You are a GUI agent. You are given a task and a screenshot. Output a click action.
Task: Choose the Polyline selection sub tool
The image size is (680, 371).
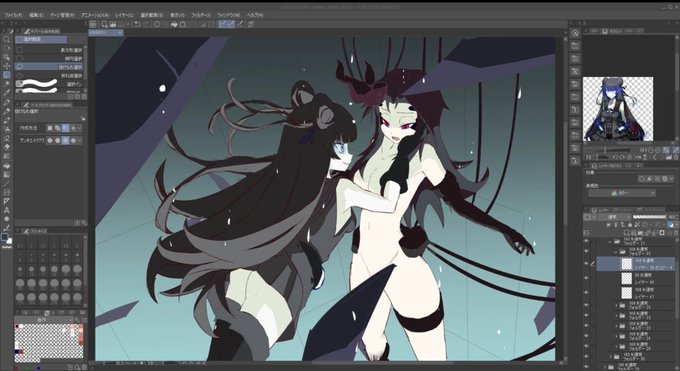pos(49,75)
